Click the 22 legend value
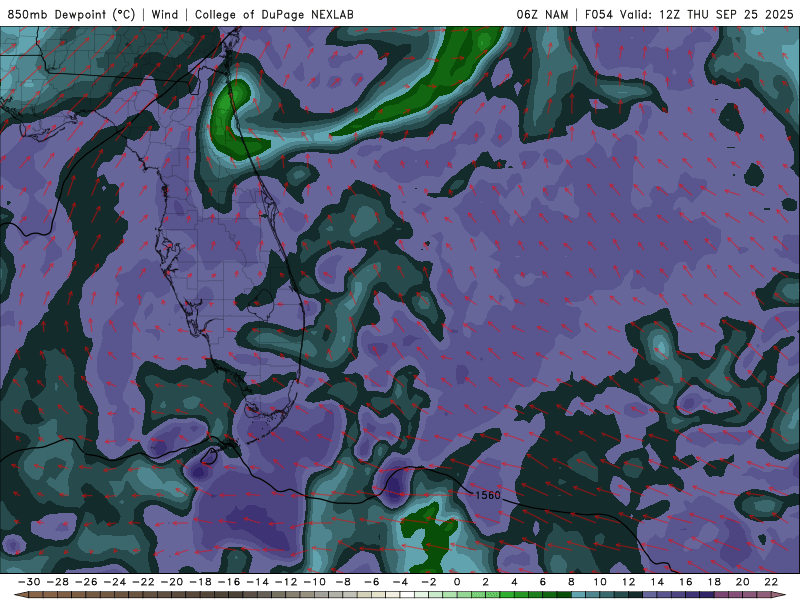The width and height of the screenshot is (800, 600). (771, 582)
